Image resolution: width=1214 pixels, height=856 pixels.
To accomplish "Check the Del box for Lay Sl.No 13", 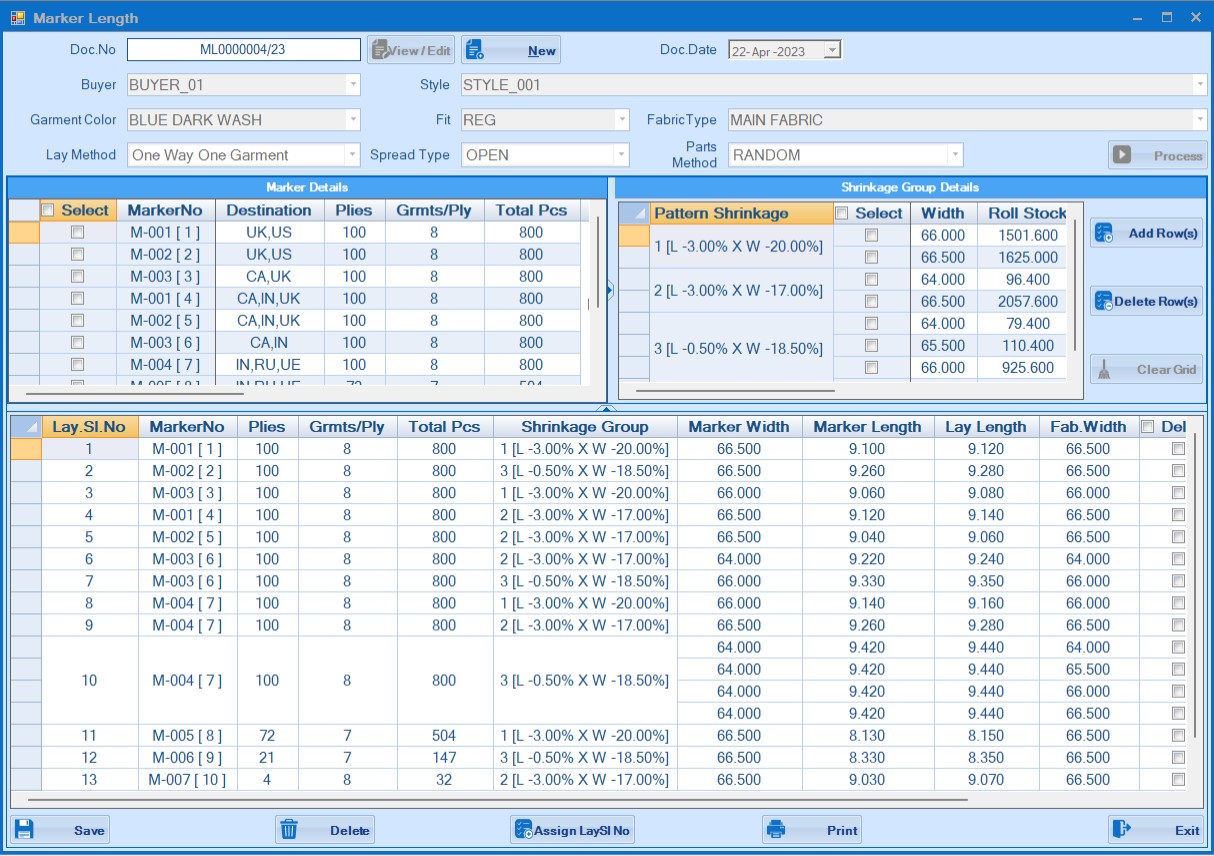I will 1178,779.
